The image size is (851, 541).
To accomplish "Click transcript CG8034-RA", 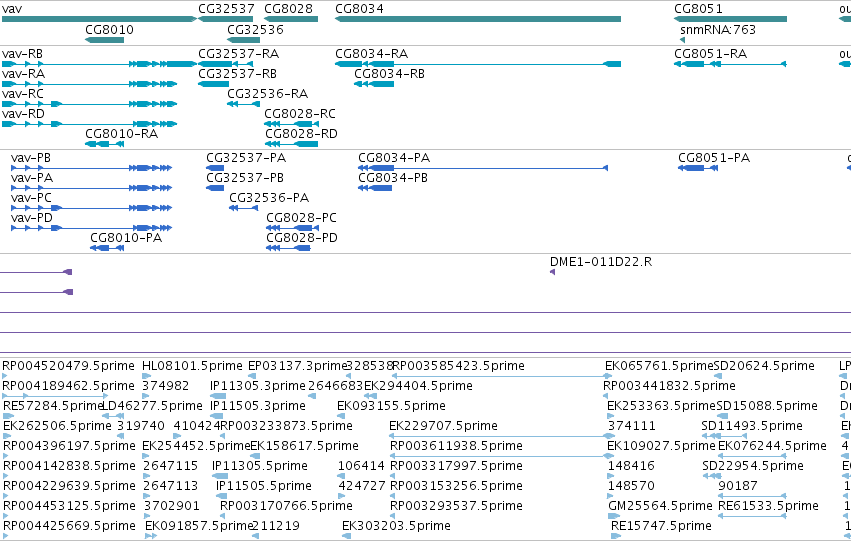I will click(x=478, y=64).
